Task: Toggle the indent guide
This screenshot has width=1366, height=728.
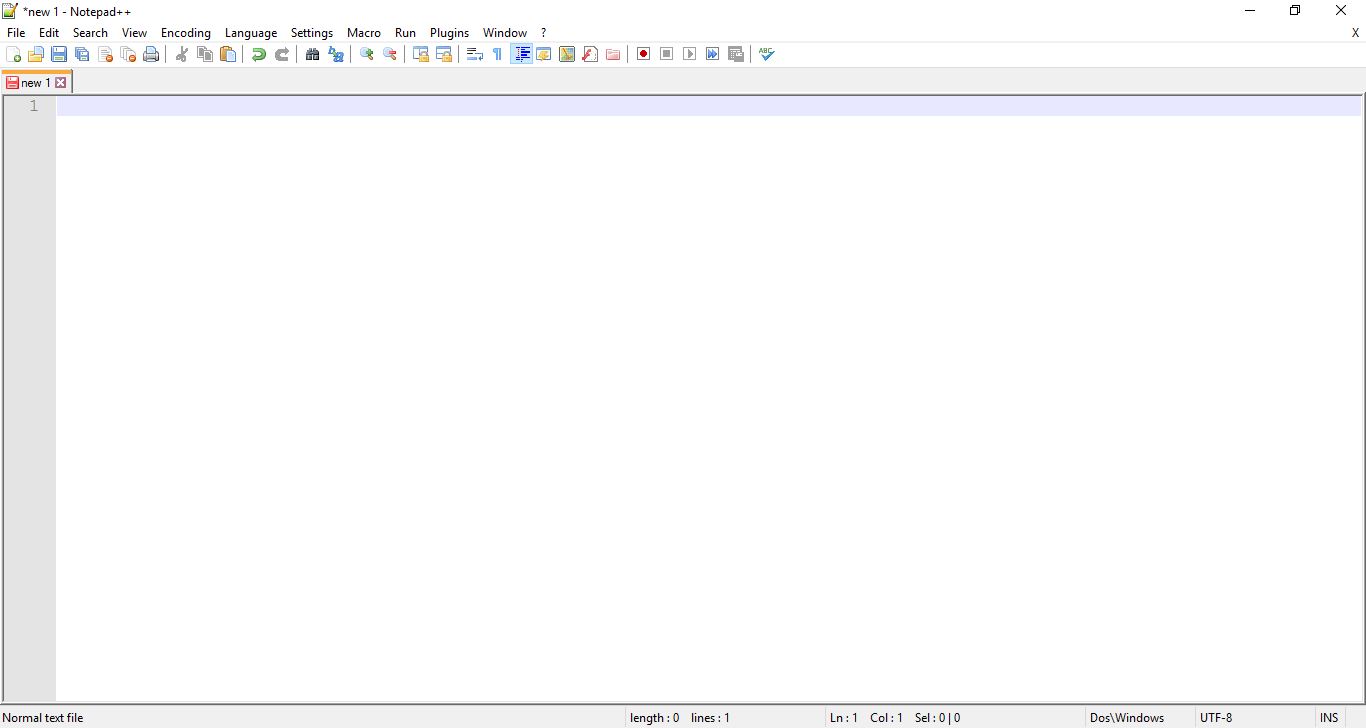Action: pos(521,54)
